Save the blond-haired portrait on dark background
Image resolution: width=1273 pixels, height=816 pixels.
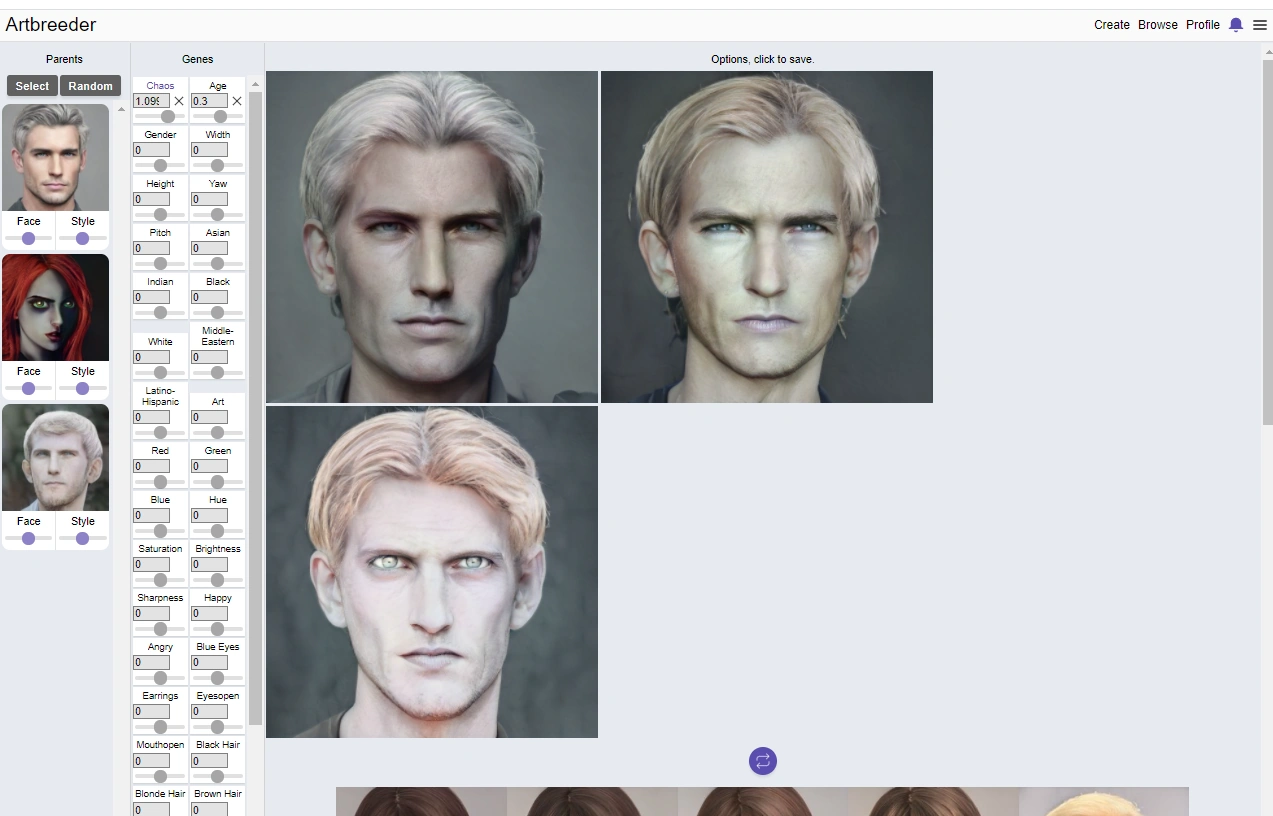[x=767, y=237]
